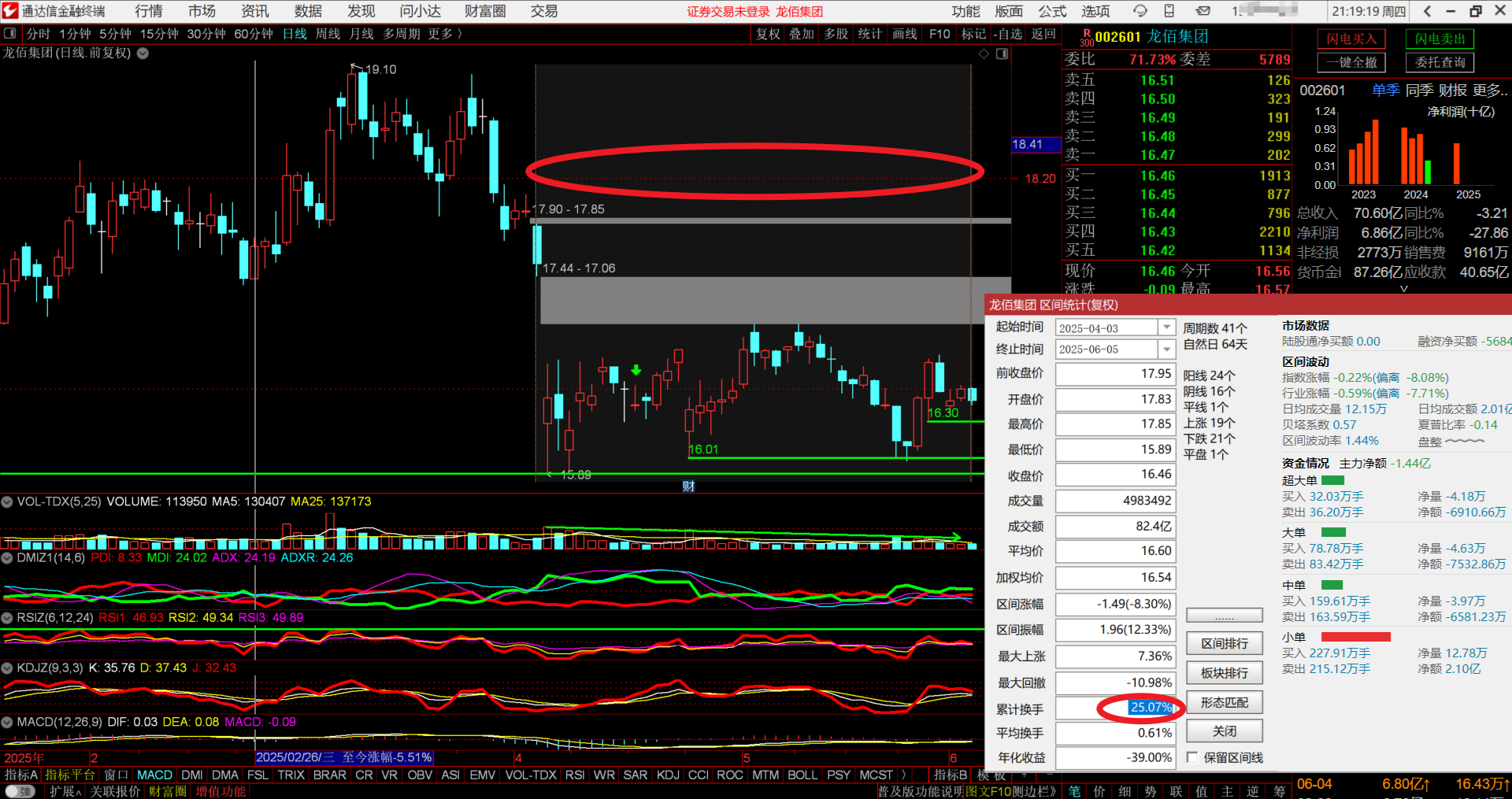
Task: Open the 交易 menu
Action: [543, 11]
